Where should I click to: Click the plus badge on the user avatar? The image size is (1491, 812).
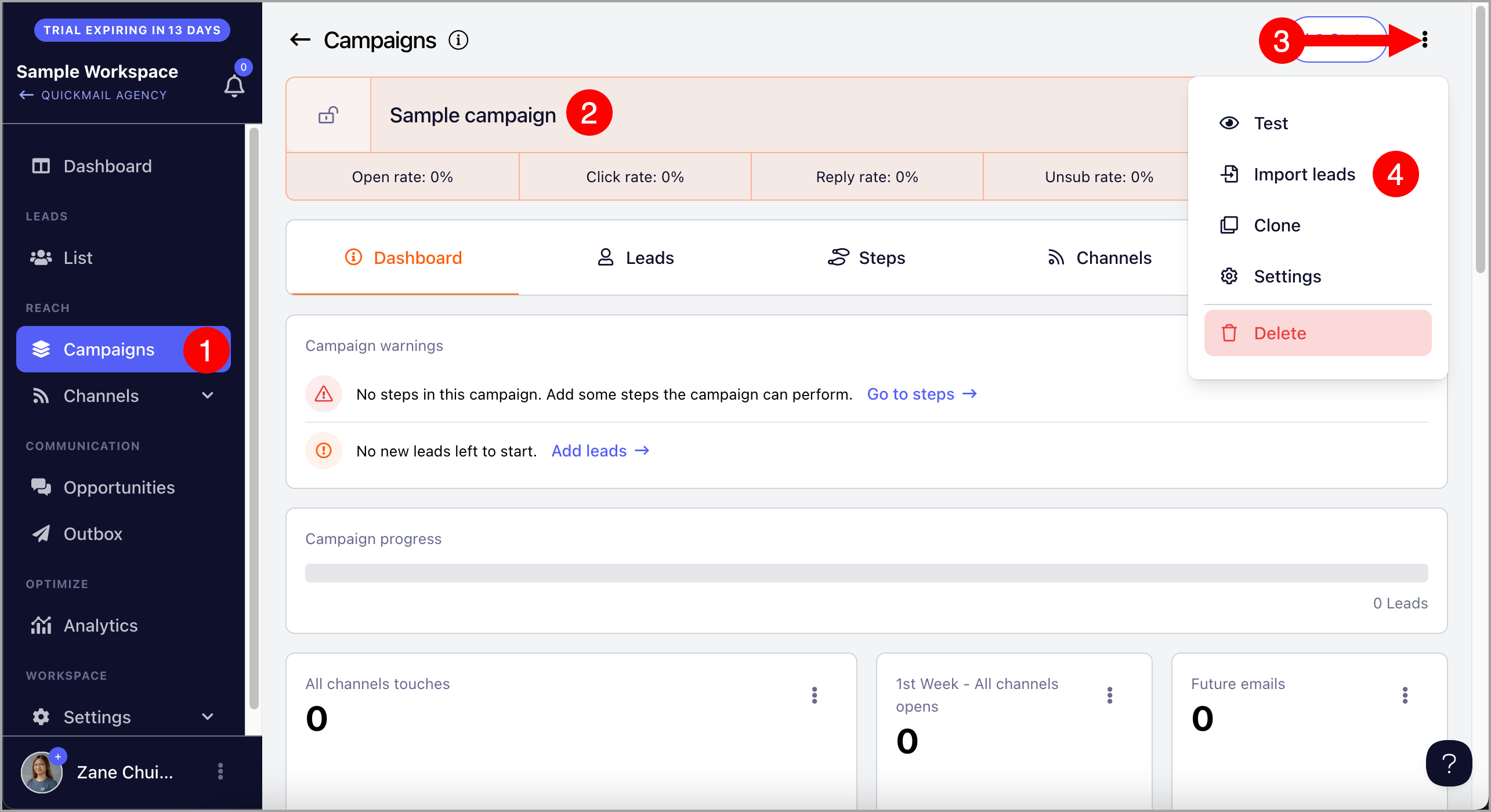[58, 756]
